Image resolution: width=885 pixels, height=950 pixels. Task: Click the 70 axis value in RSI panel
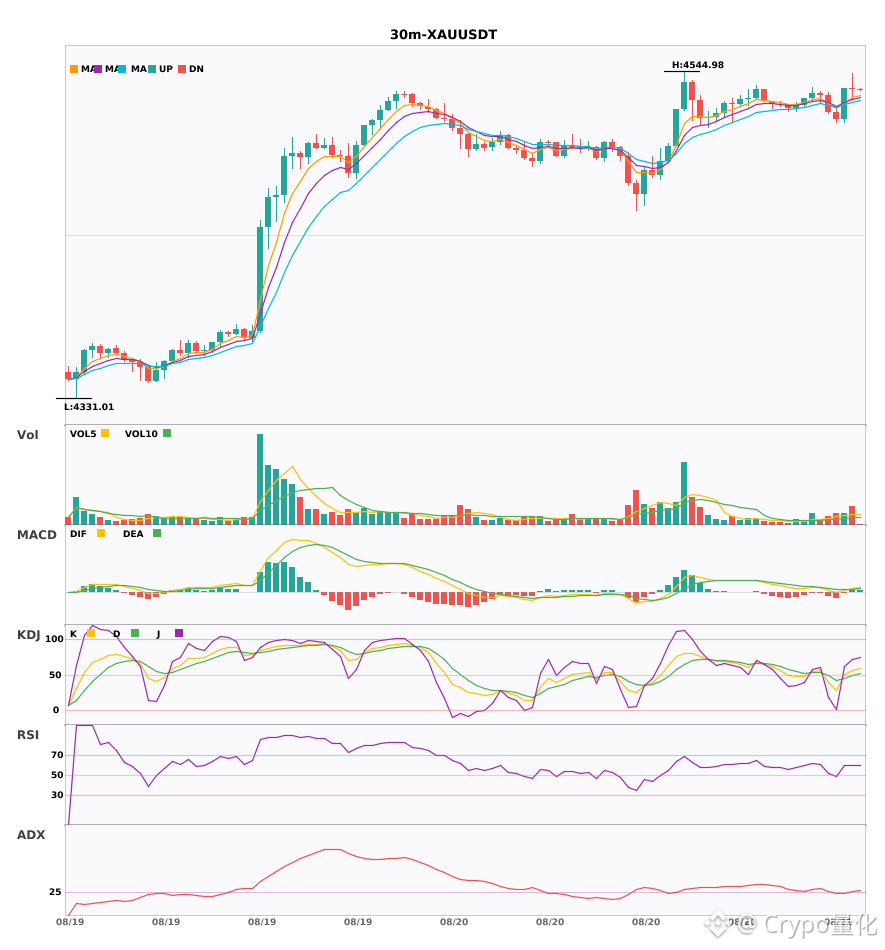(58, 755)
